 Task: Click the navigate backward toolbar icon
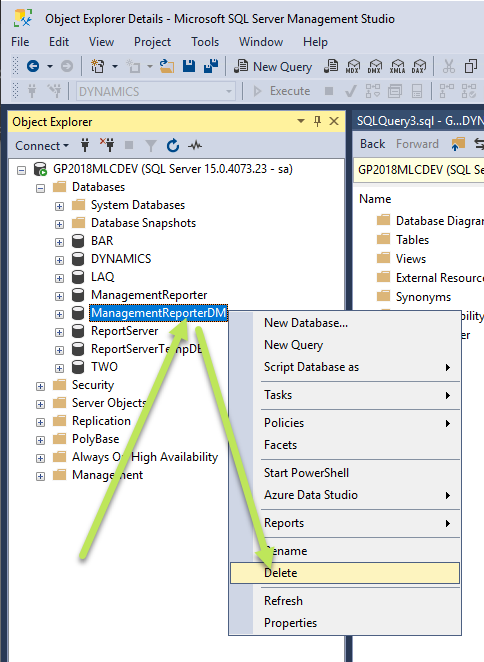point(33,66)
